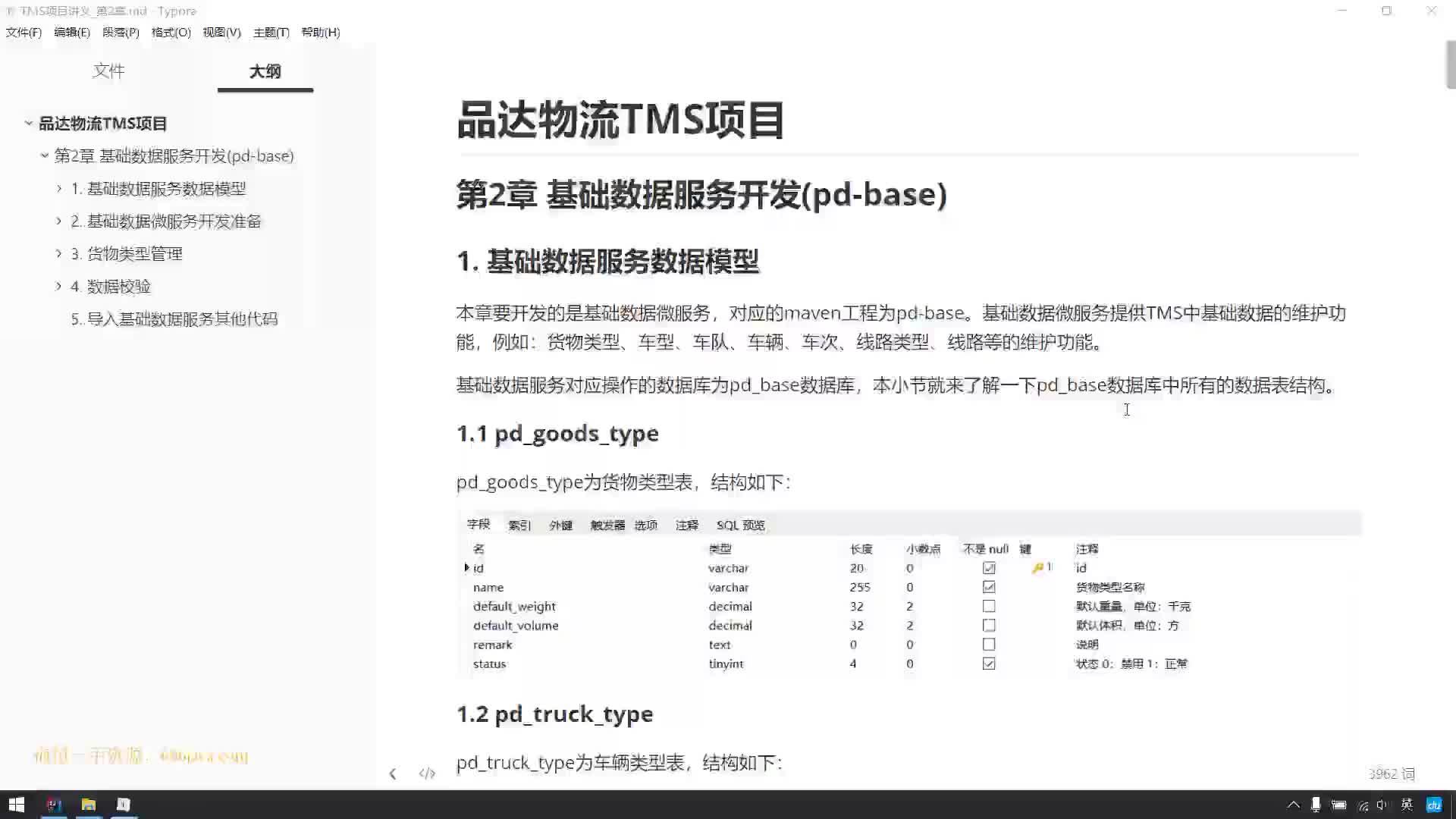Select the SQL 预览 tab in table image

(x=741, y=525)
